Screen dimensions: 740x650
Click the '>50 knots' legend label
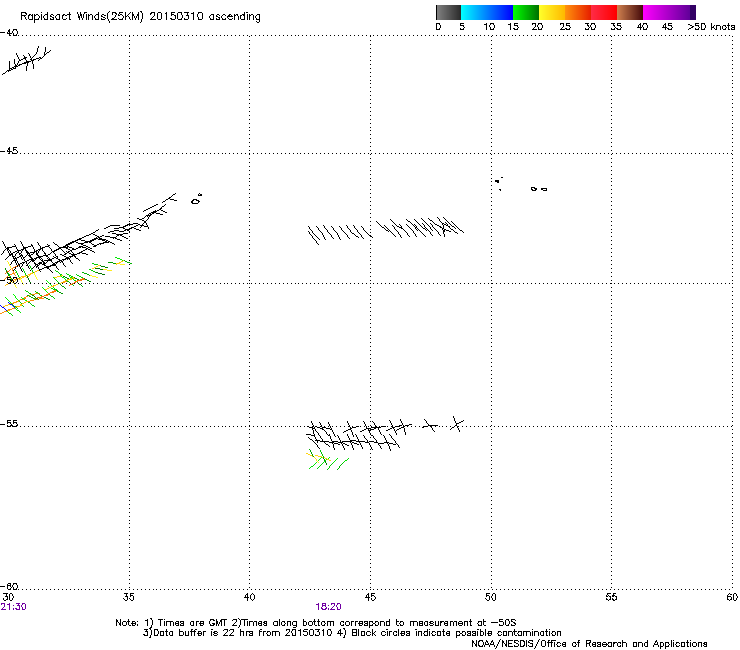click(711, 27)
